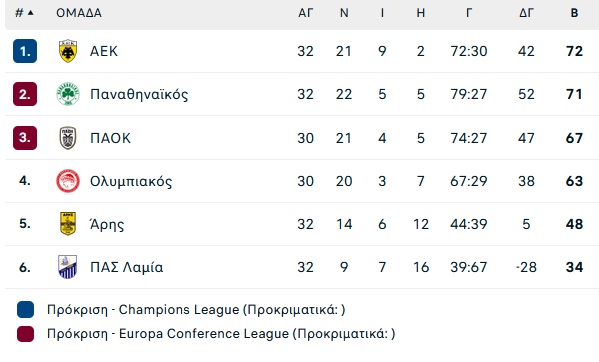Click the Panathinaikos shamrock logo
The height and width of the screenshot is (362, 599).
[68, 94]
